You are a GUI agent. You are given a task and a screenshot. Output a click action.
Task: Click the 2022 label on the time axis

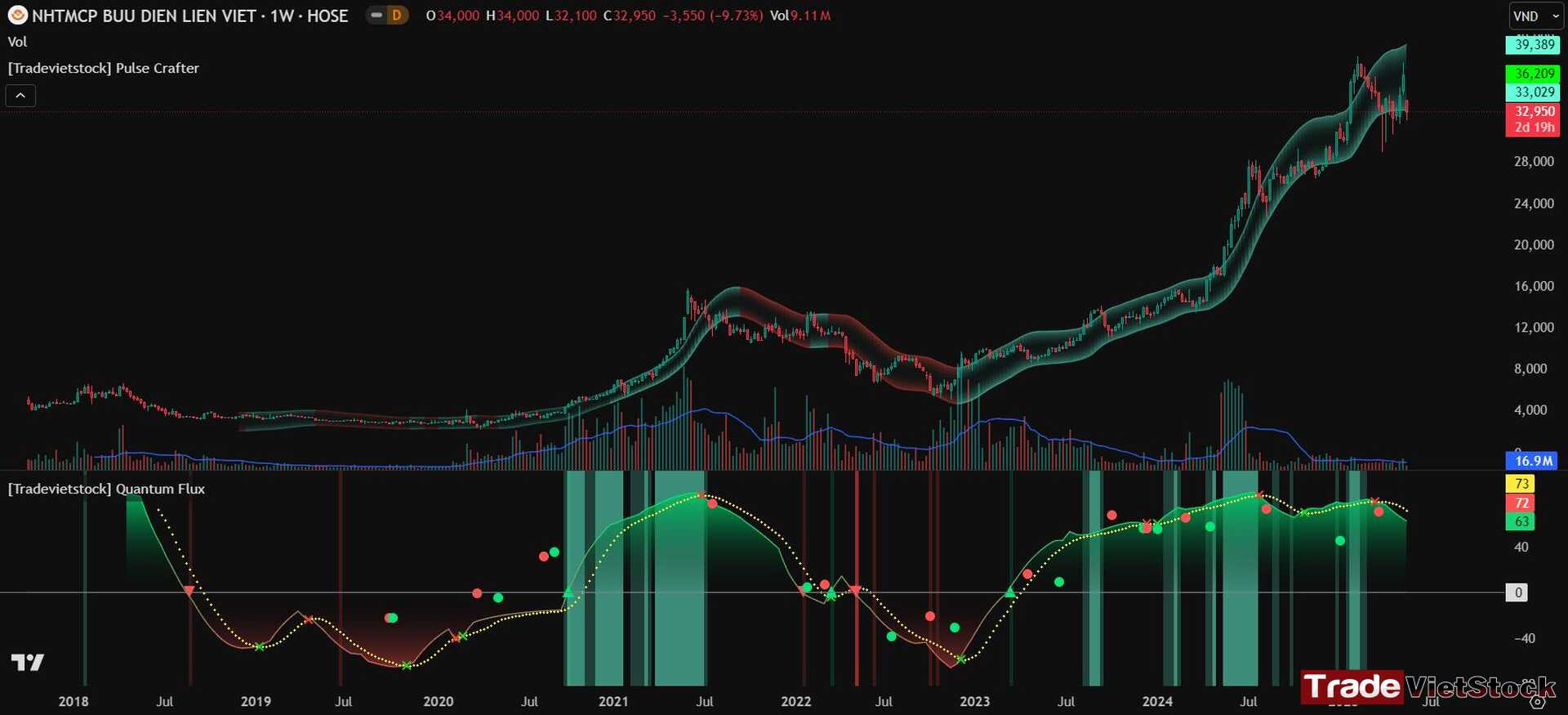(795, 701)
